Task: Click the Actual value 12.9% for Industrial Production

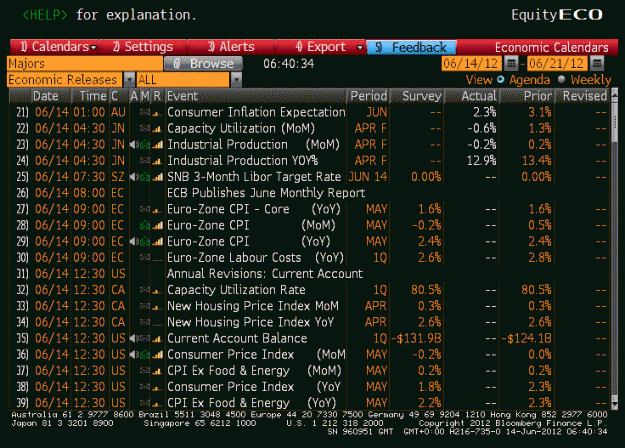Action: [x=481, y=161]
